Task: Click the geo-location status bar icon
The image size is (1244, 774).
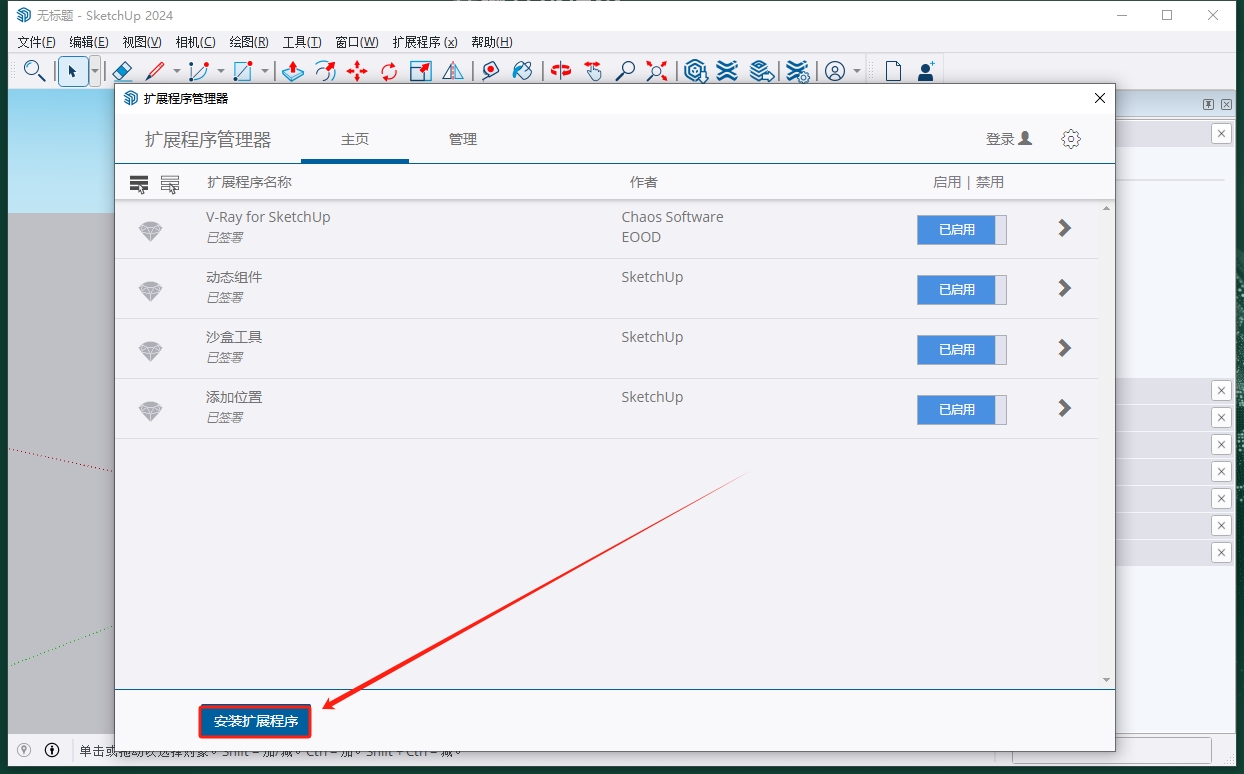Action: point(24,750)
